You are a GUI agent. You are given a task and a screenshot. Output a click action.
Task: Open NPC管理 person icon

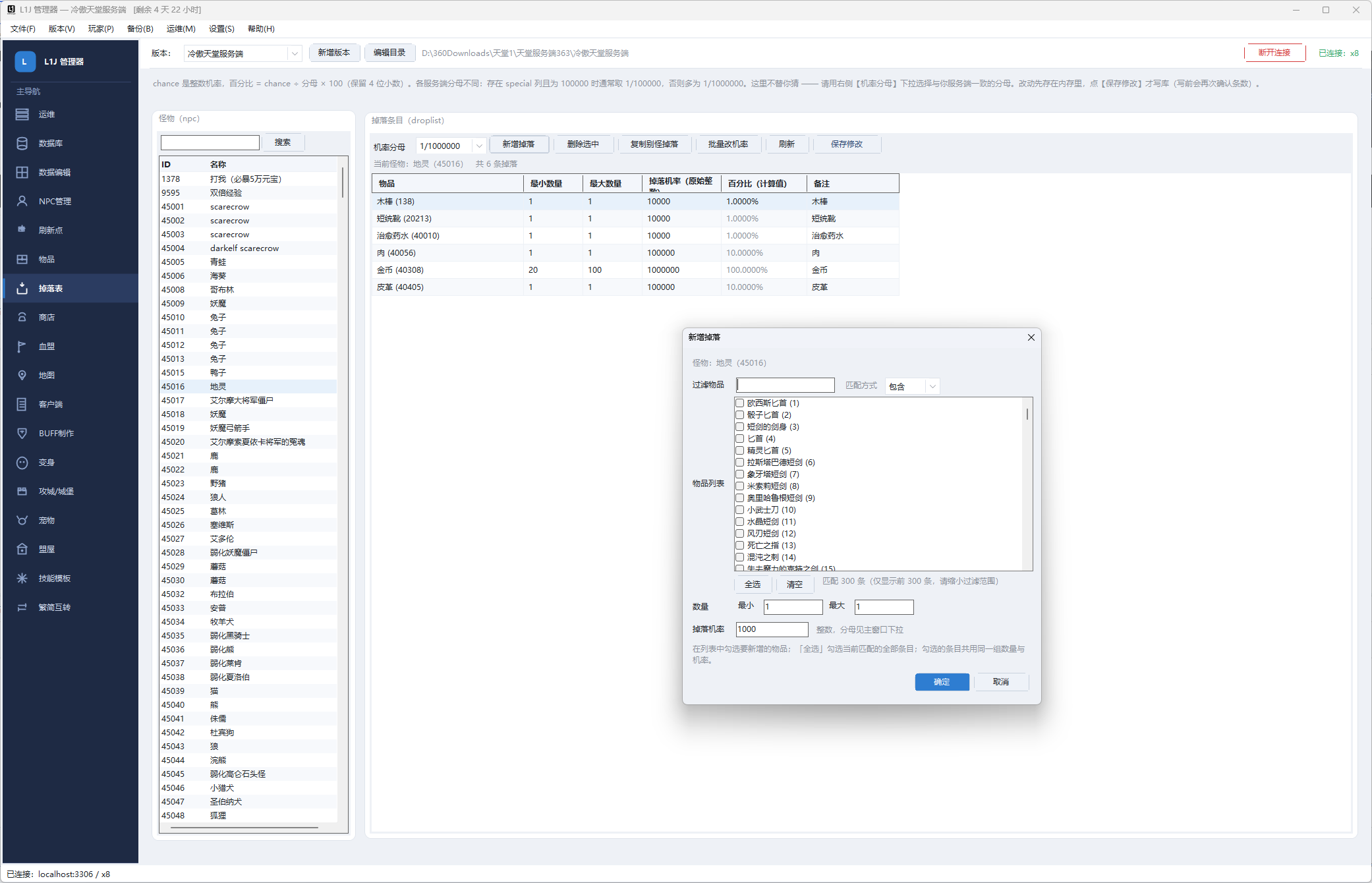click(x=22, y=202)
